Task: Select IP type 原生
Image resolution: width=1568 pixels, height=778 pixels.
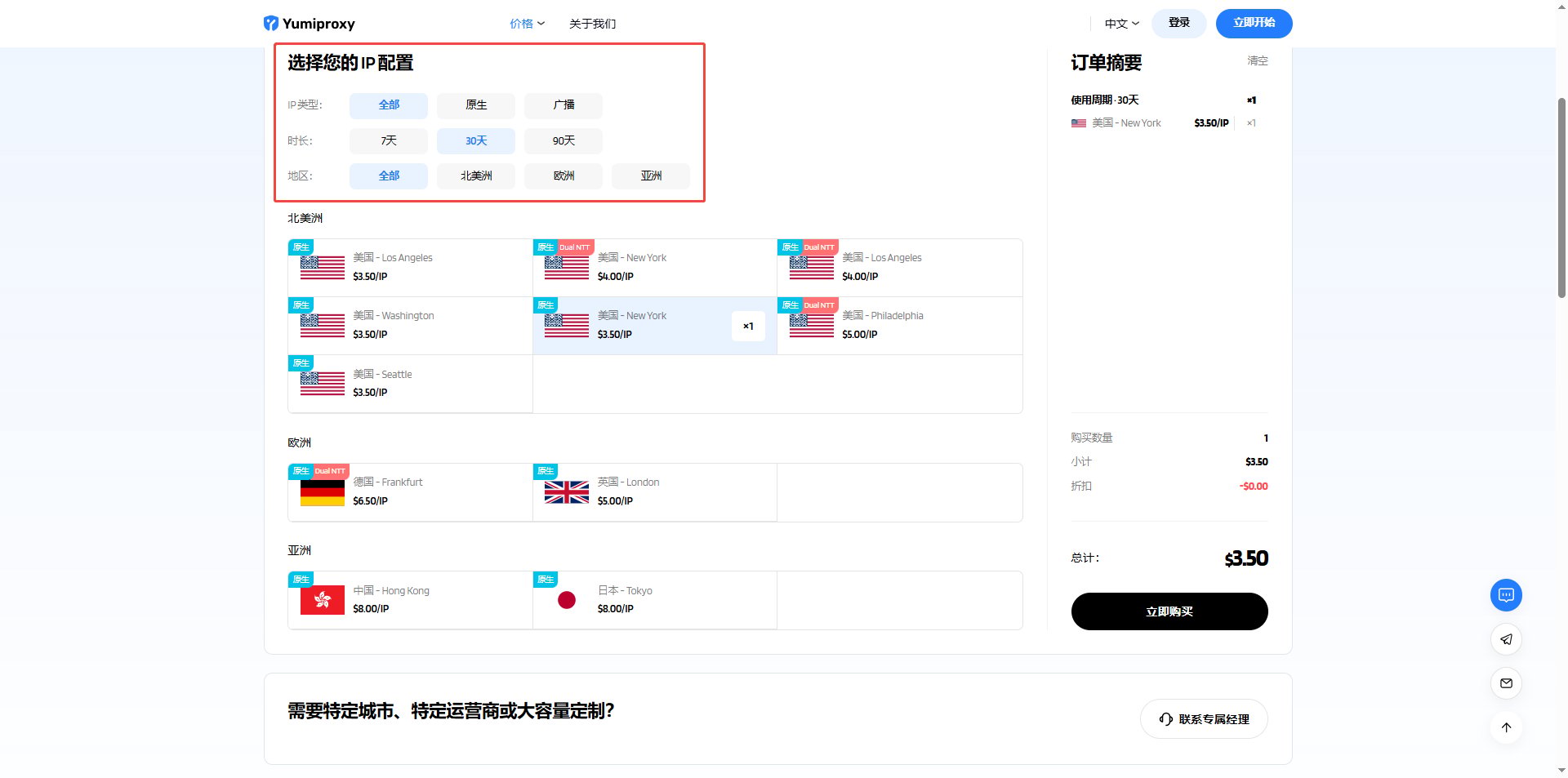Action: point(476,105)
